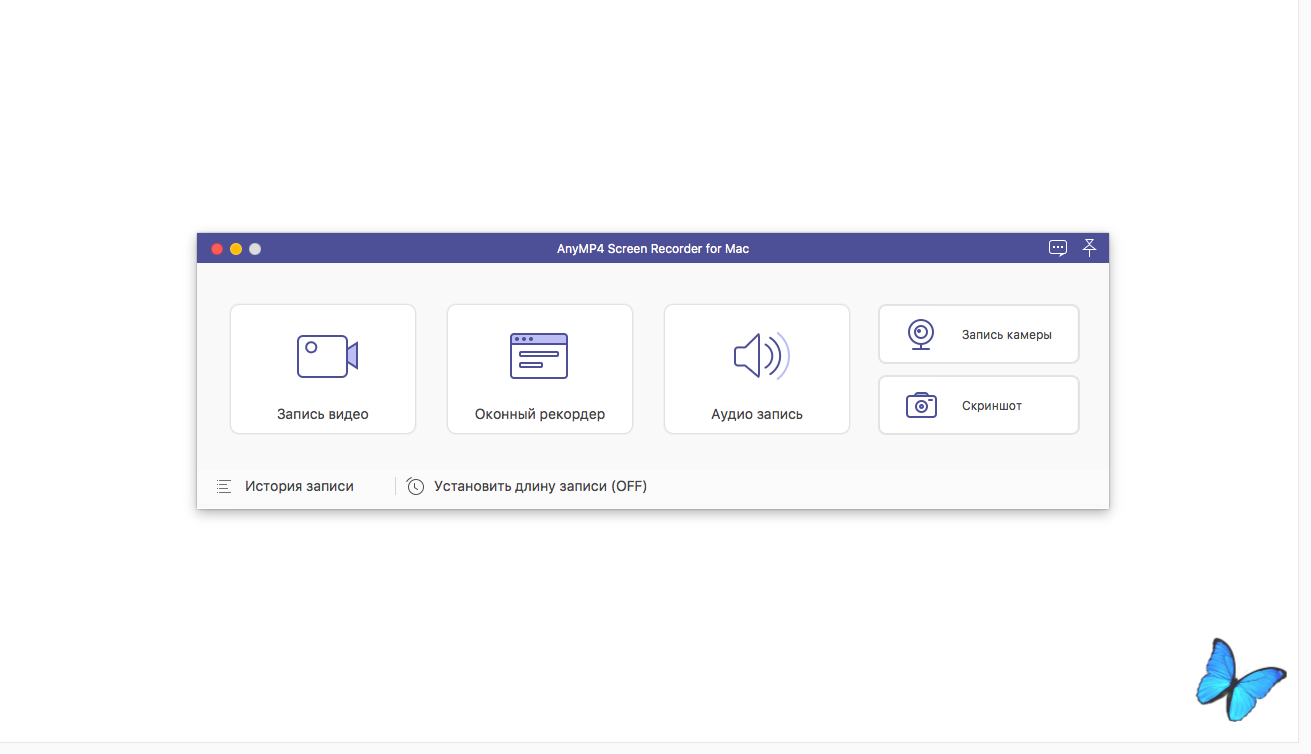Click the window icon for Оконный рекордер
Viewport: 1311px width, 754px height.
click(539, 356)
